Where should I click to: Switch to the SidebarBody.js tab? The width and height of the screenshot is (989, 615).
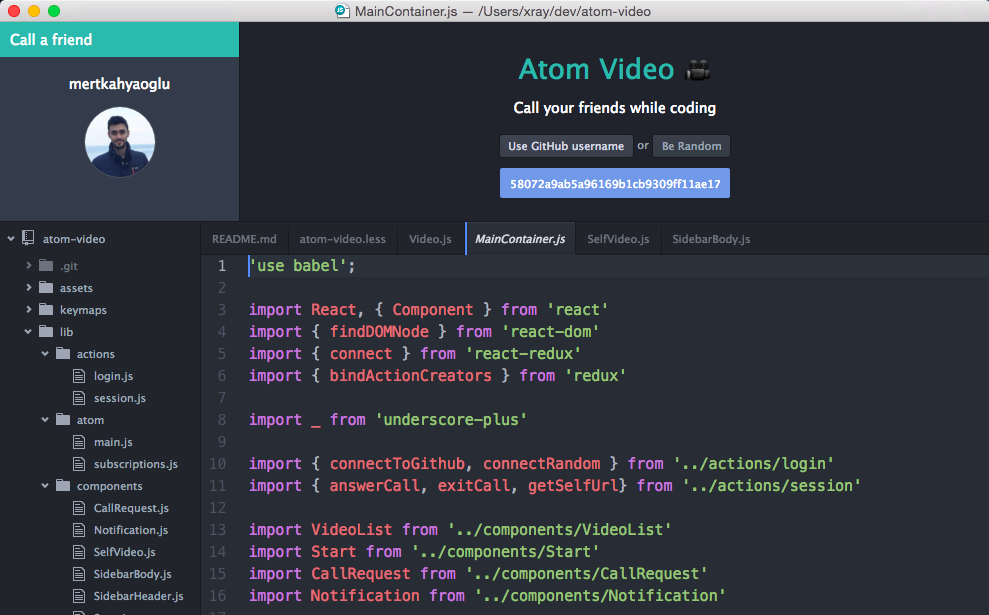pyautogui.click(x=711, y=239)
